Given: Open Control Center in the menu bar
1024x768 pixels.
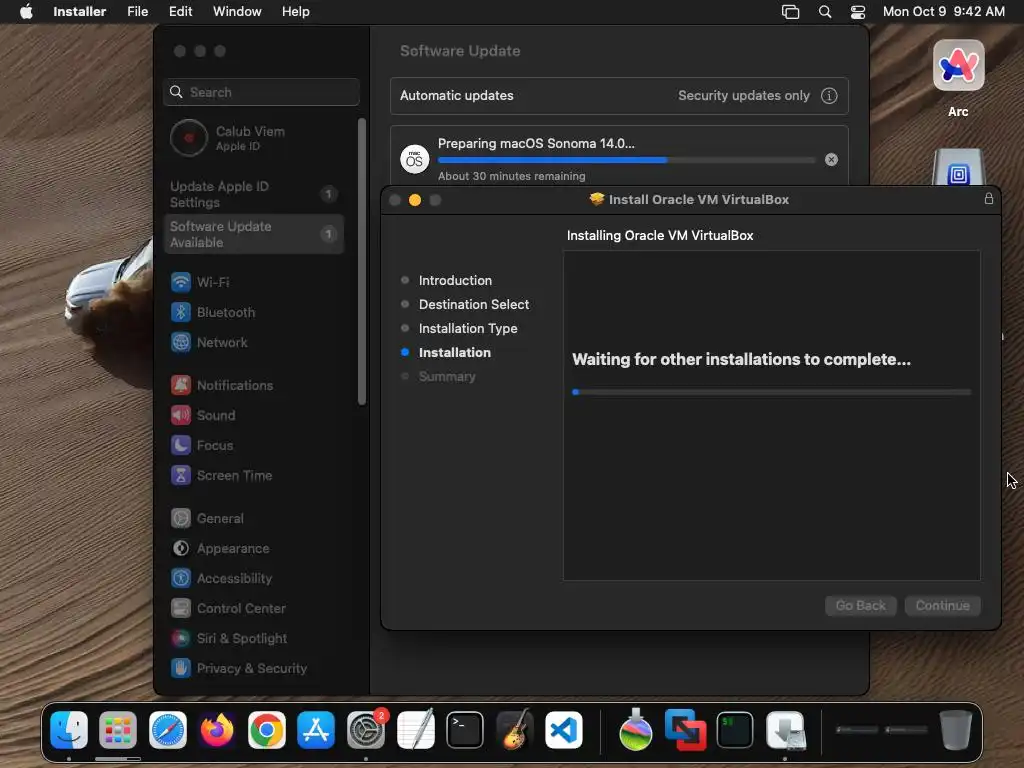Looking at the screenshot, I should (x=857, y=12).
